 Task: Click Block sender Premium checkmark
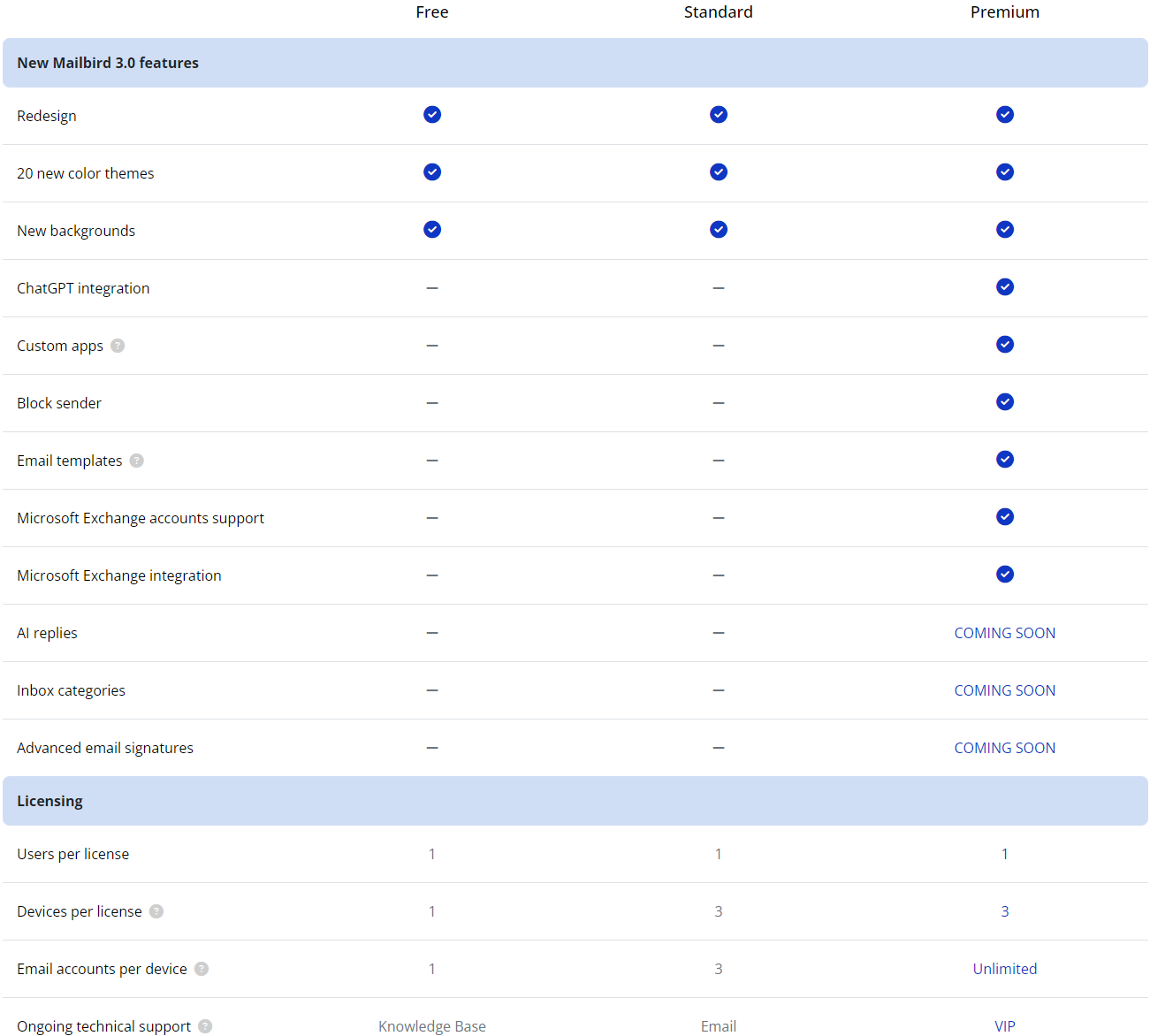[x=1005, y=402]
